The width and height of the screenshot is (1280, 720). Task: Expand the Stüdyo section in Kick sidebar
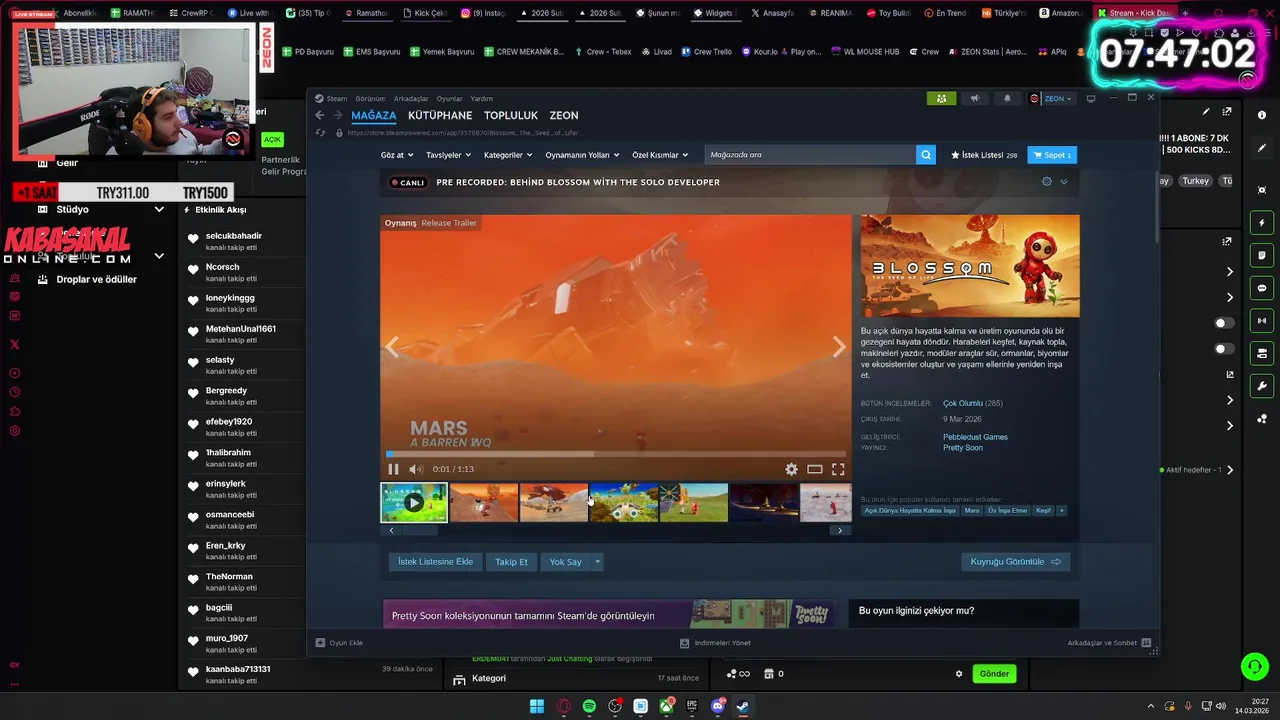point(159,209)
